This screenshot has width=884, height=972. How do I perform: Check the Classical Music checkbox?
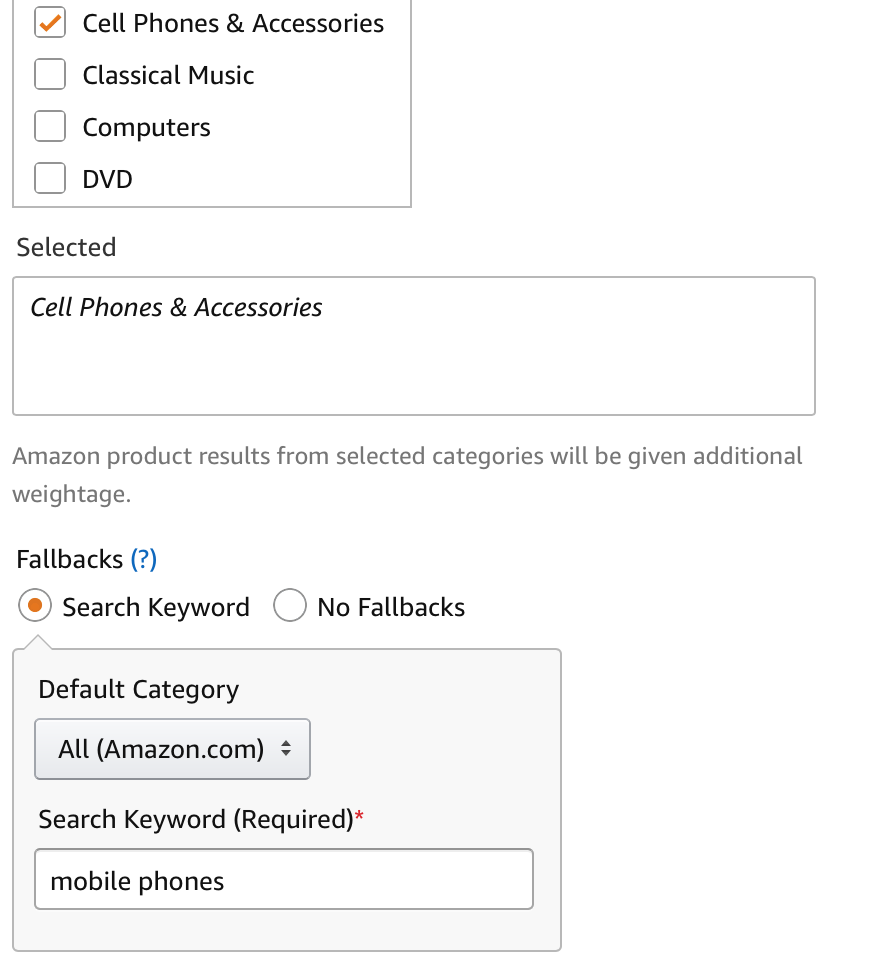coord(50,75)
